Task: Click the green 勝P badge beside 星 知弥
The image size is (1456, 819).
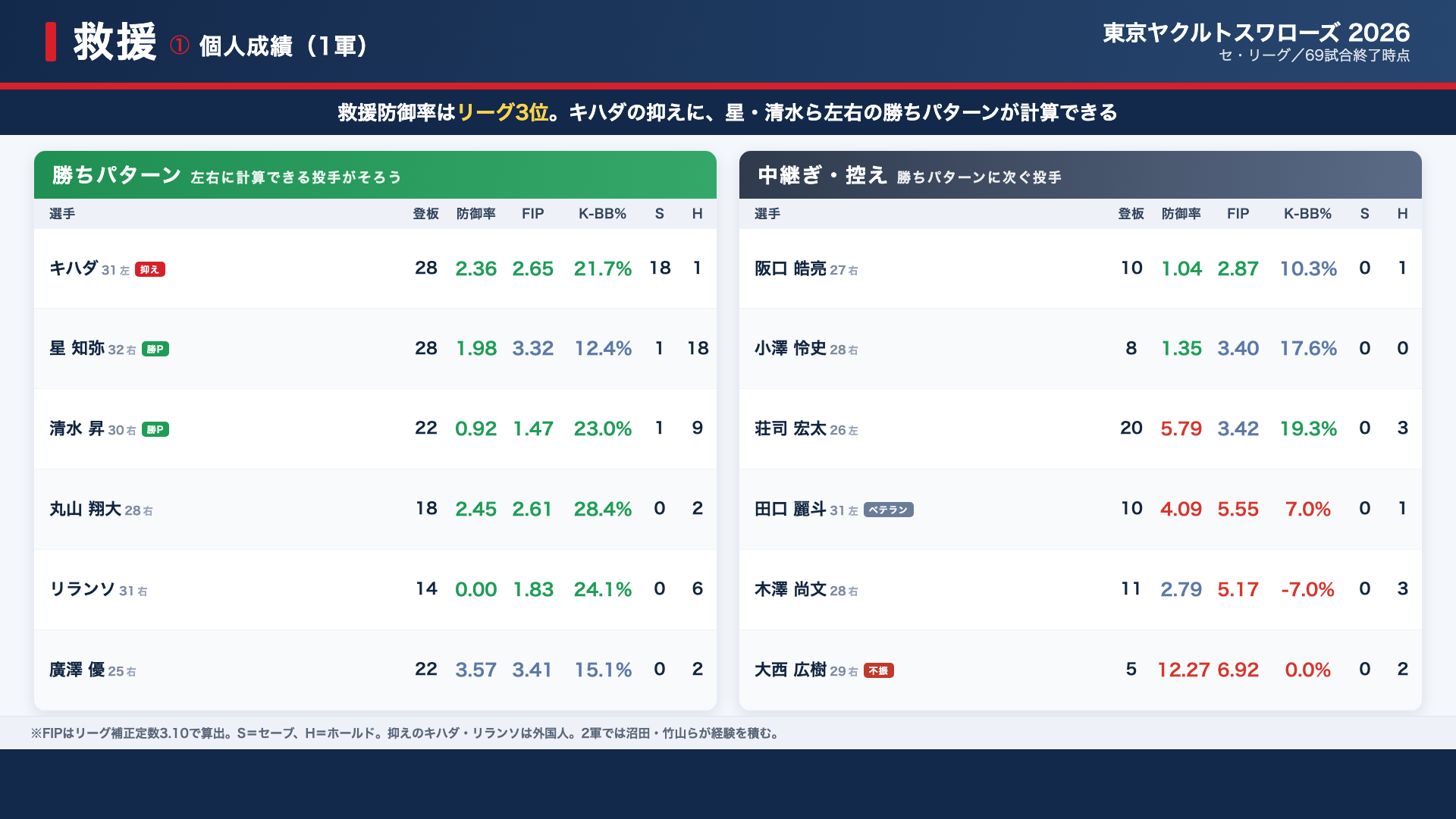Action: (155, 349)
